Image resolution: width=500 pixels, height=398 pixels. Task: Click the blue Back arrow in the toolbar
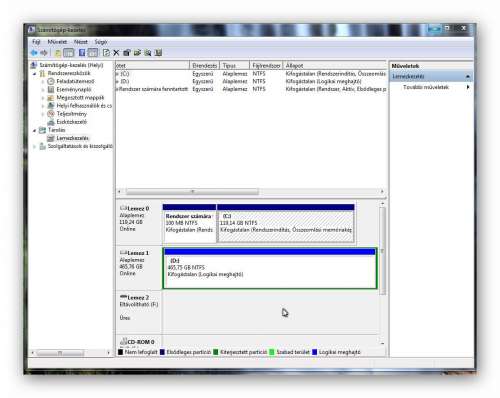34,53
